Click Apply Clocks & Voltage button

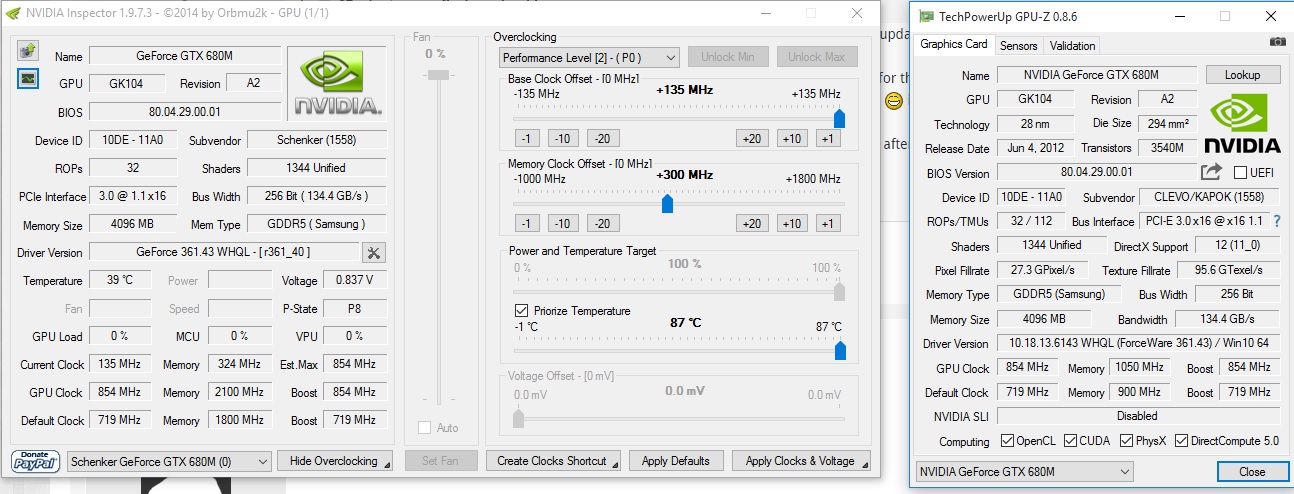pyautogui.click(x=802, y=461)
